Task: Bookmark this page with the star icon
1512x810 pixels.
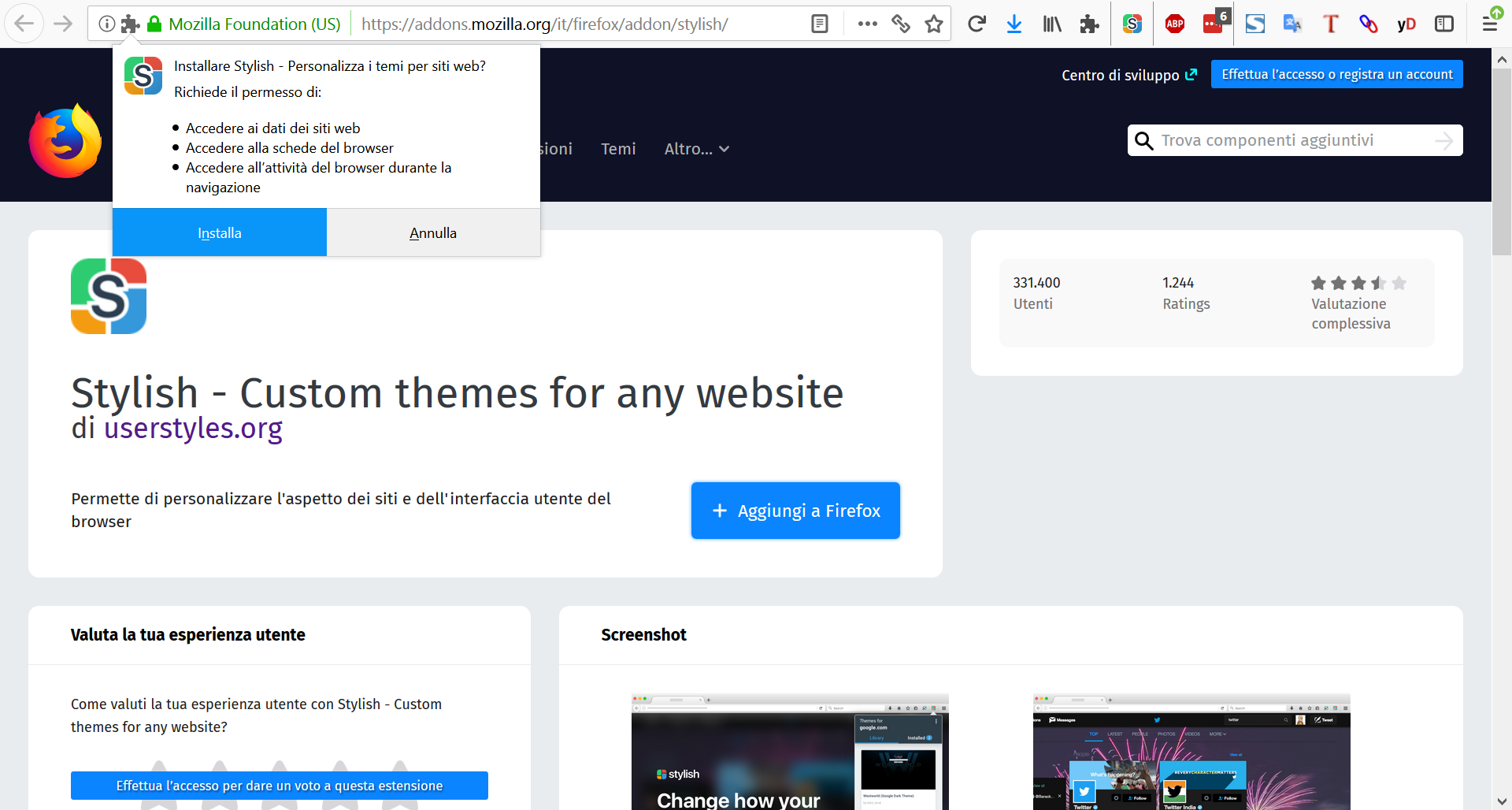Action: pyautogui.click(x=934, y=24)
